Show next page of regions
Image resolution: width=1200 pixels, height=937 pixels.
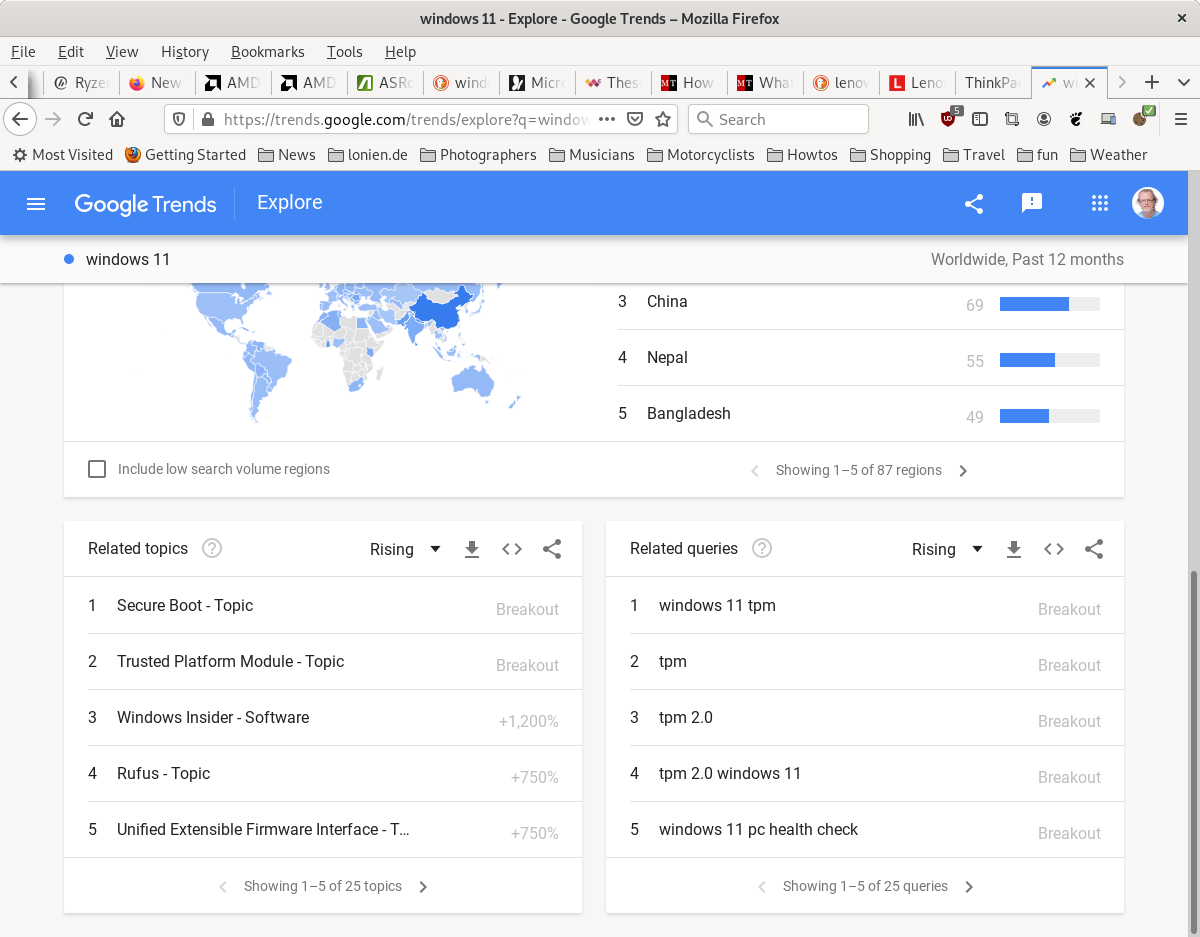pyautogui.click(x=963, y=471)
